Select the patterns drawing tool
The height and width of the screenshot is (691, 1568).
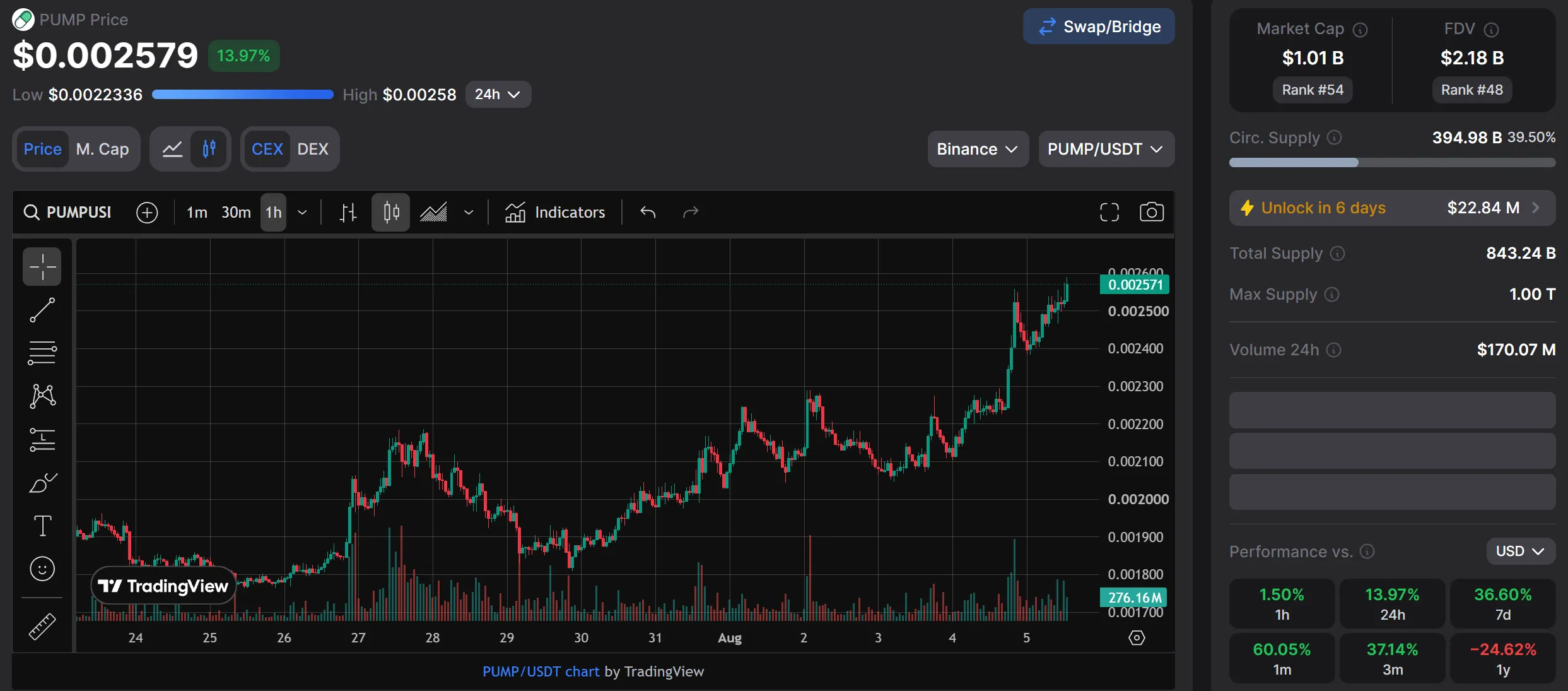pyautogui.click(x=42, y=396)
